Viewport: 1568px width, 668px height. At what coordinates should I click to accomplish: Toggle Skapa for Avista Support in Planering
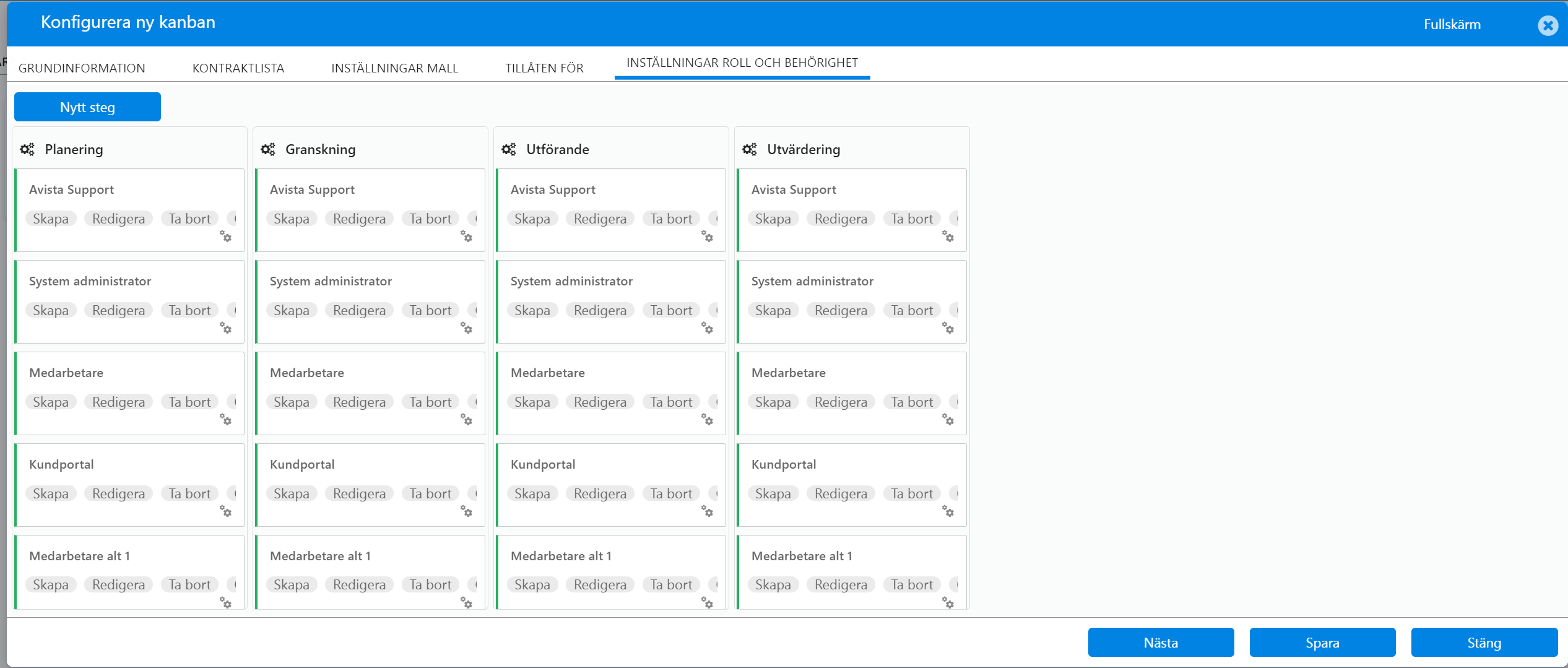(51, 219)
